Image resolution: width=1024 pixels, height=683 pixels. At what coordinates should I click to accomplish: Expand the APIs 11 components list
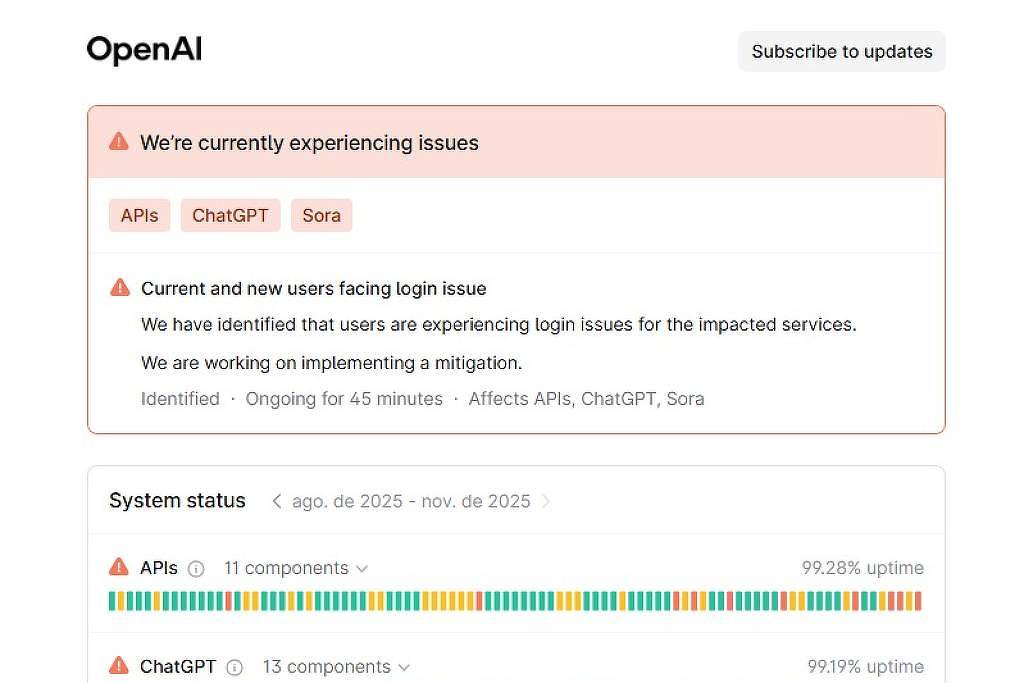(x=295, y=568)
